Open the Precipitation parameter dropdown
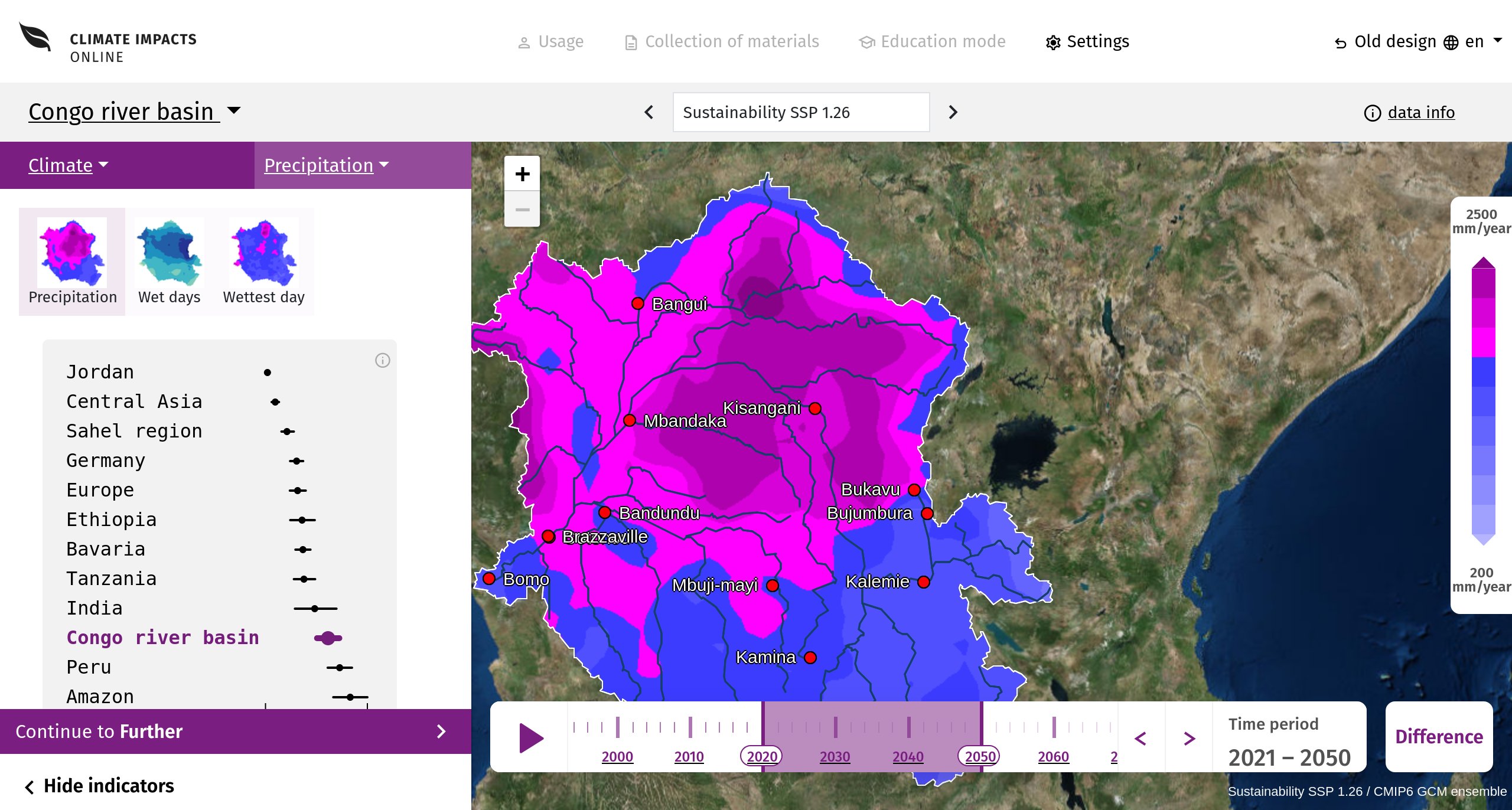1512x810 pixels. tap(327, 165)
